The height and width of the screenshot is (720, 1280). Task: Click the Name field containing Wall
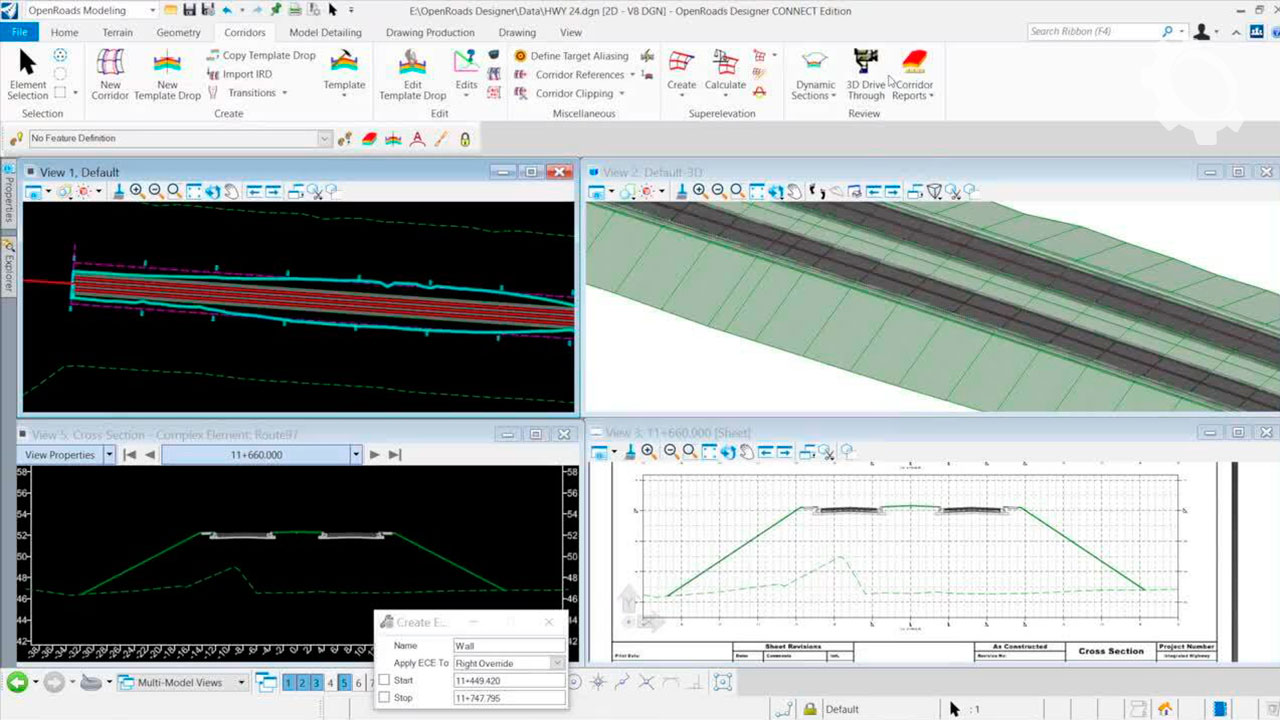coord(508,646)
